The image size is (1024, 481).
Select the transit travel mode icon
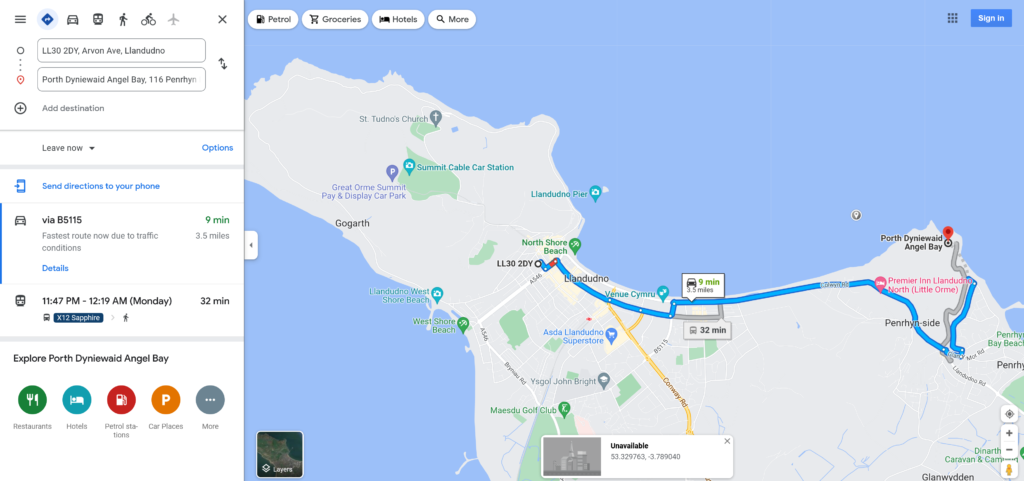98,20
